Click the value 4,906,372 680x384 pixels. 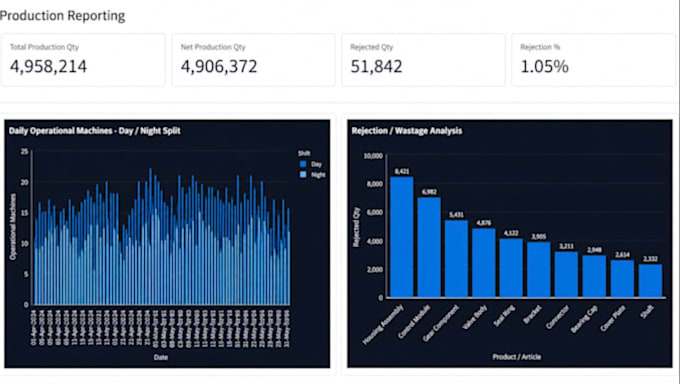219,66
